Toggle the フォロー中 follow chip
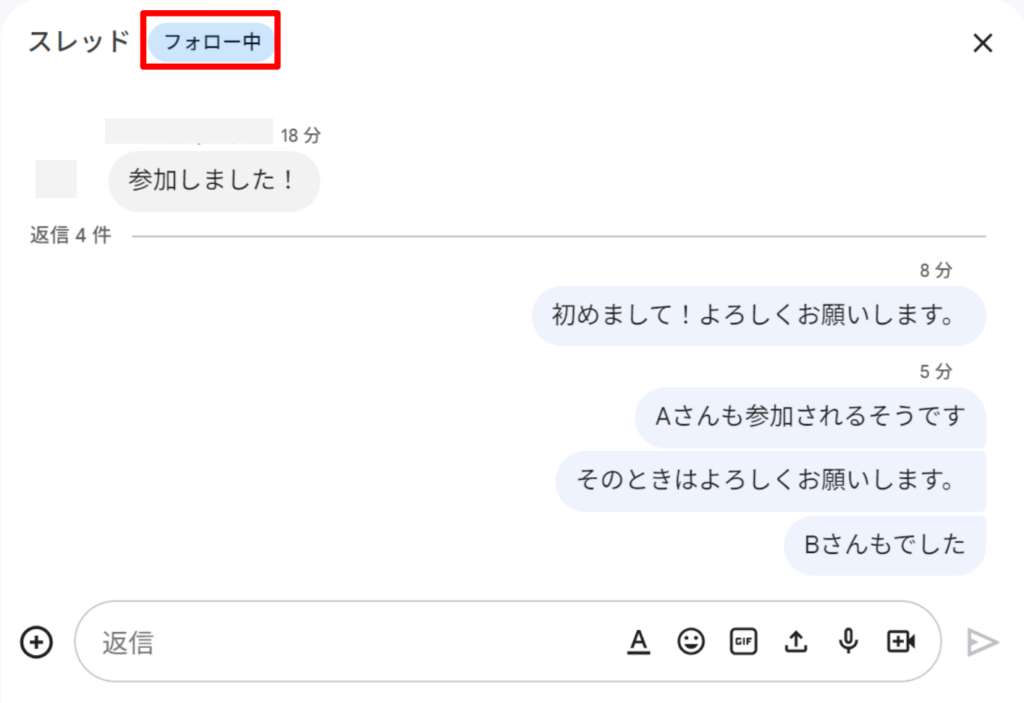The height and width of the screenshot is (703, 1024). click(211, 43)
